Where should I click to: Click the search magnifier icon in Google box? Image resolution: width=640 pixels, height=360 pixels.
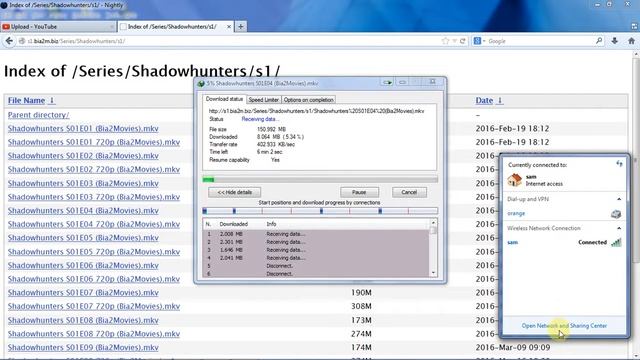599,41
